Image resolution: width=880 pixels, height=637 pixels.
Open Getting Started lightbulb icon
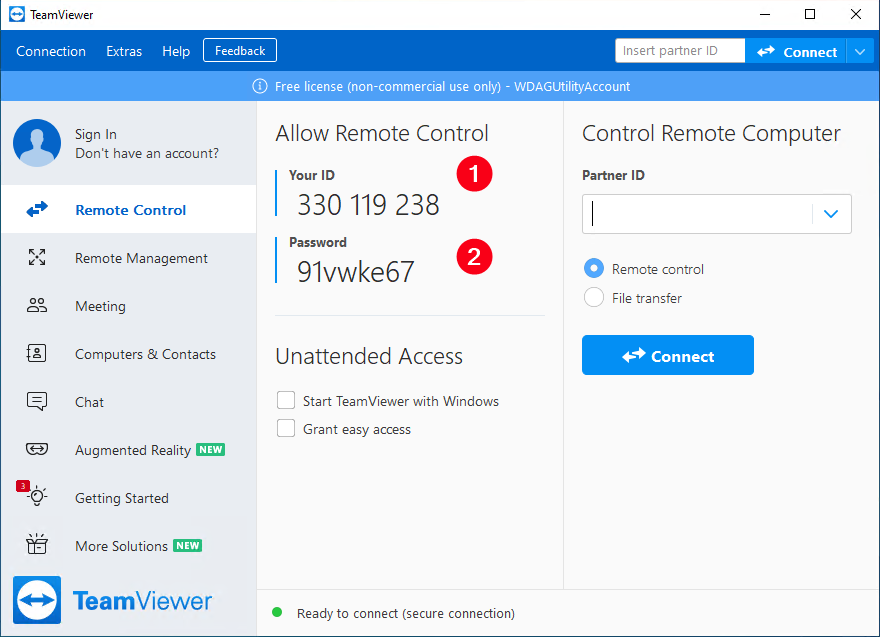[37, 497]
